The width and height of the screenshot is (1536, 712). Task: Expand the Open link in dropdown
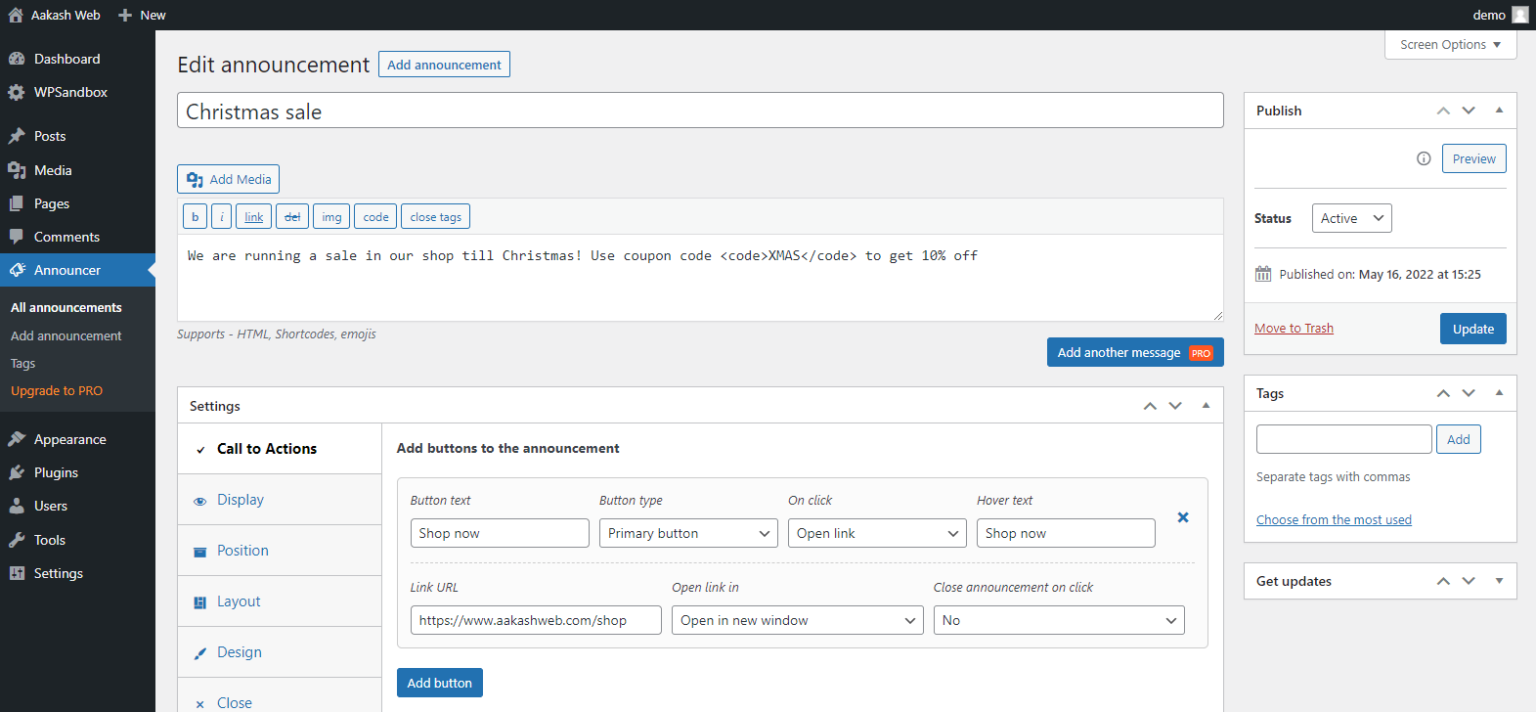coord(797,621)
